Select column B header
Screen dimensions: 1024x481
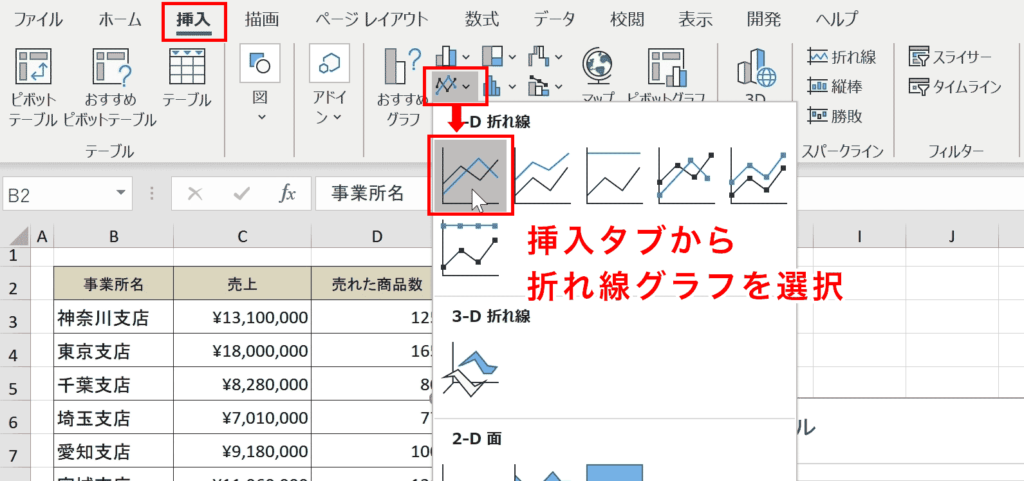tap(114, 237)
